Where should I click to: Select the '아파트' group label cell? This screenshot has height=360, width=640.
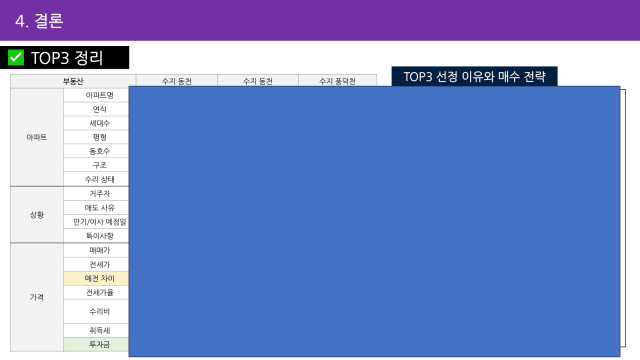37,137
